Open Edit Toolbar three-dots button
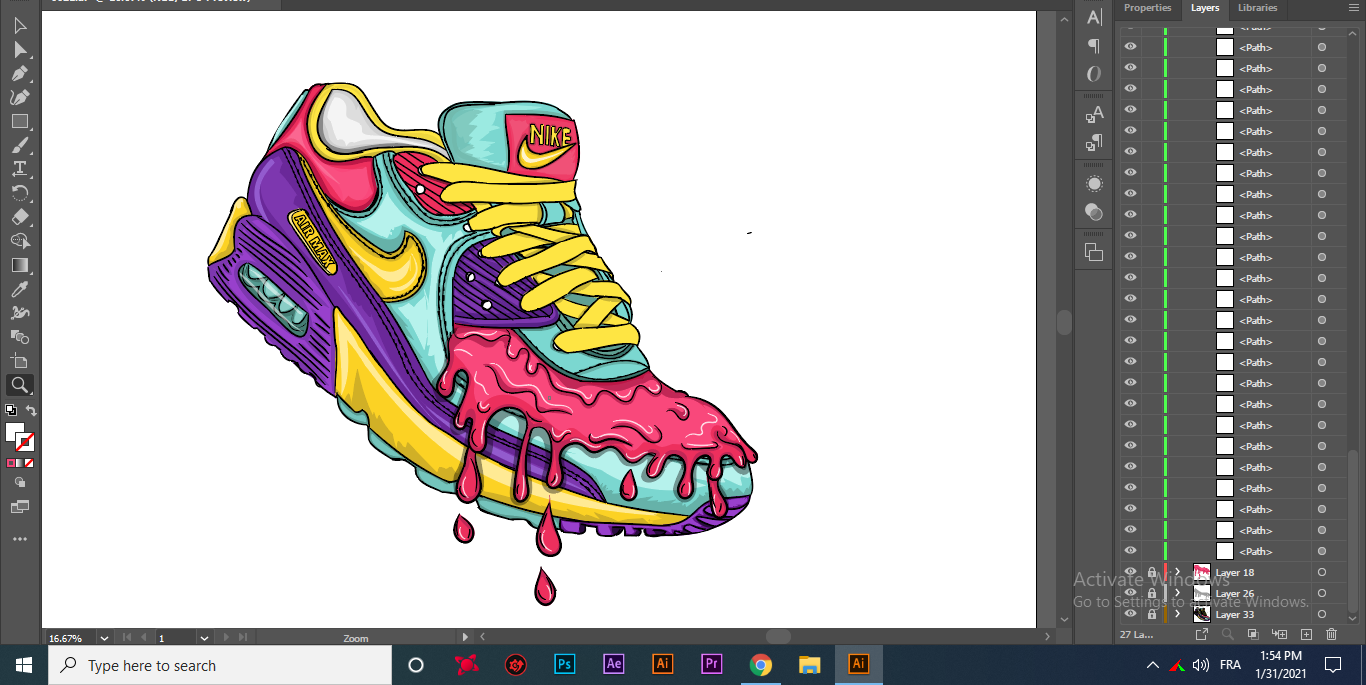Image resolution: width=1366 pixels, height=685 pixels. (19, 539)
